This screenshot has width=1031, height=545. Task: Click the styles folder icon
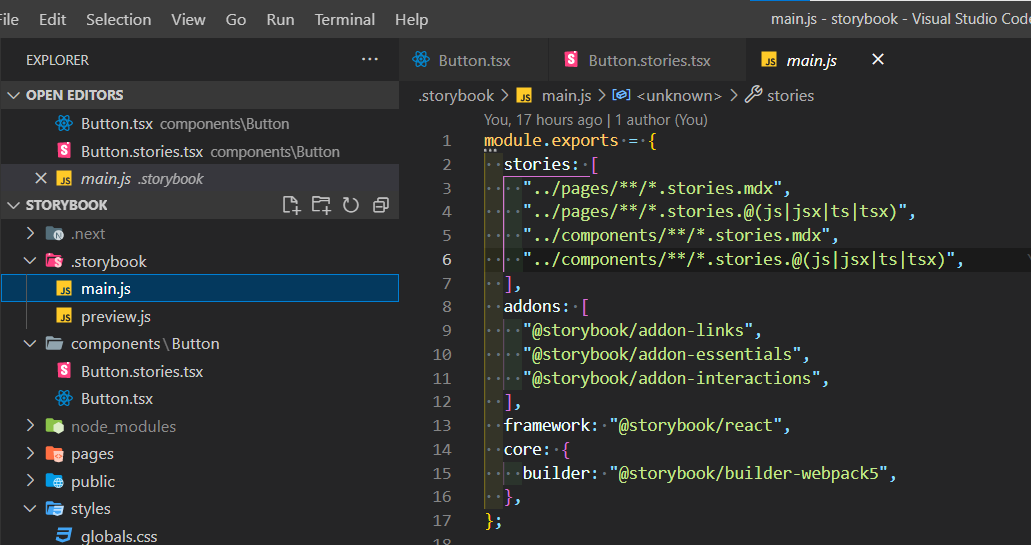click(x=55, y=509)
